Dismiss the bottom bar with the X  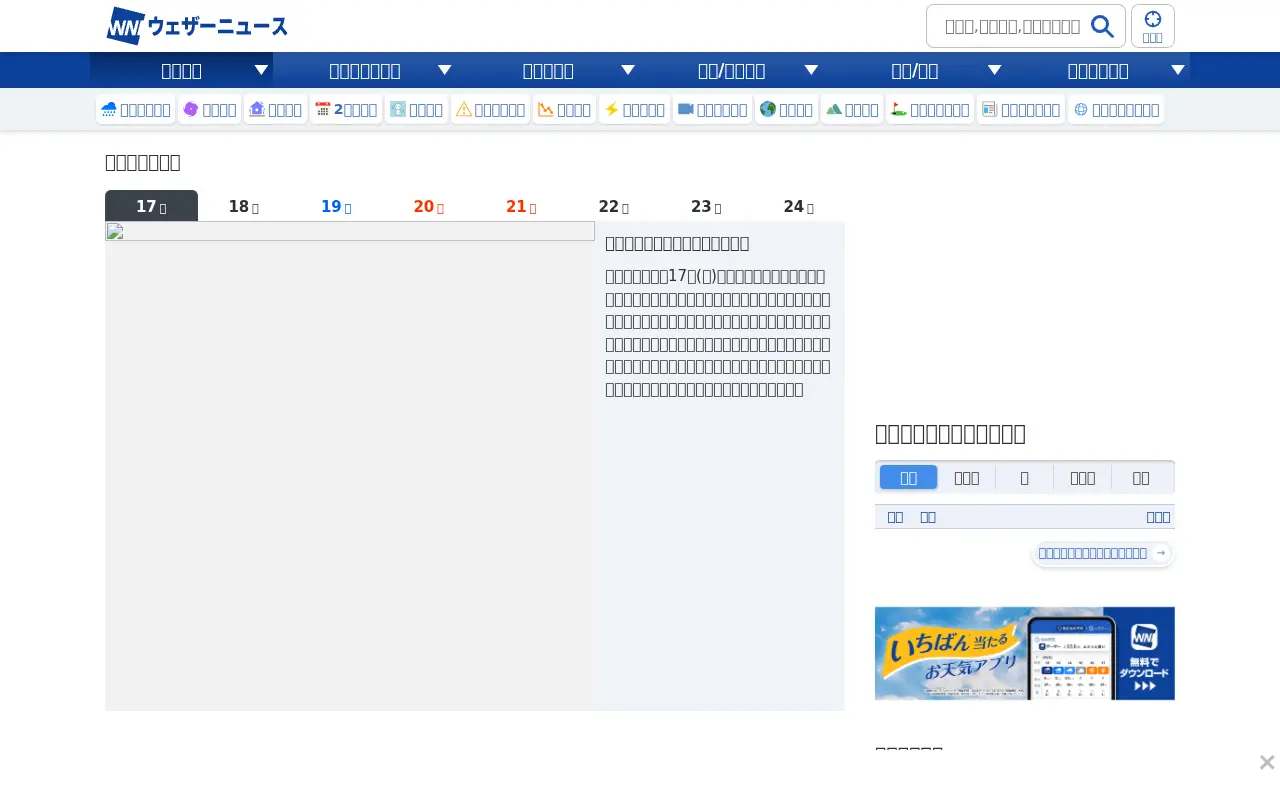[x=1267, y=763]
